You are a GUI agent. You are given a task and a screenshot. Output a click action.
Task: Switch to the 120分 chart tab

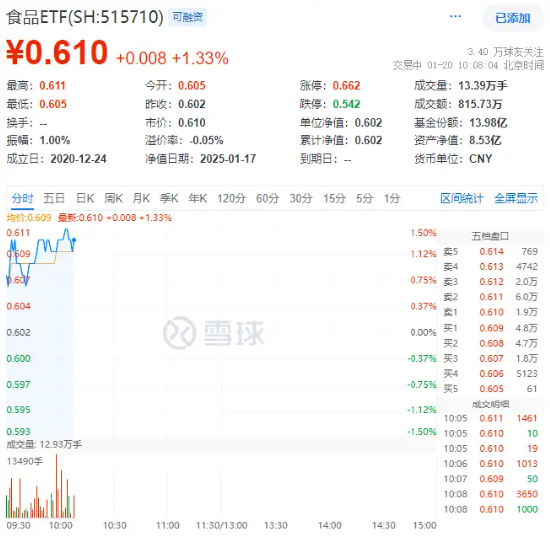(x=231, y=198)
